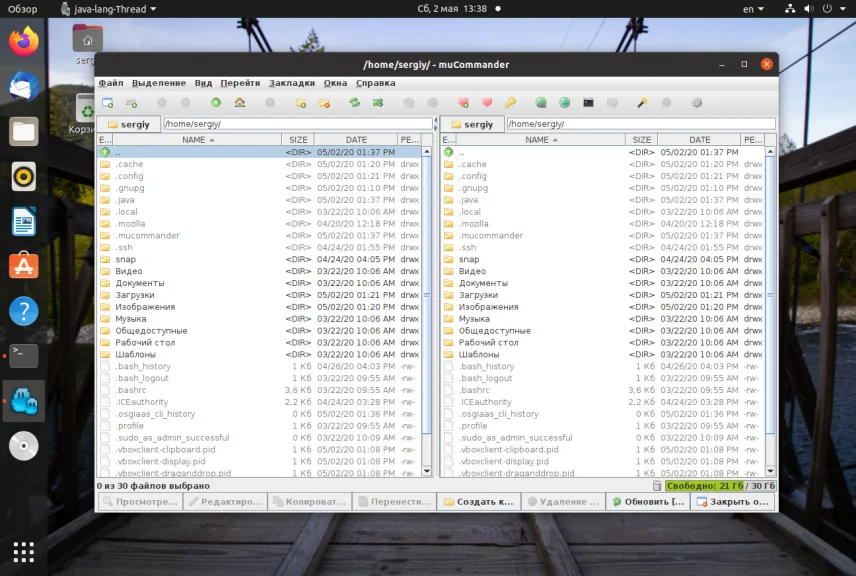
Task: Go to parent folder using green arrow icon
Action: [x=215, y=103]
